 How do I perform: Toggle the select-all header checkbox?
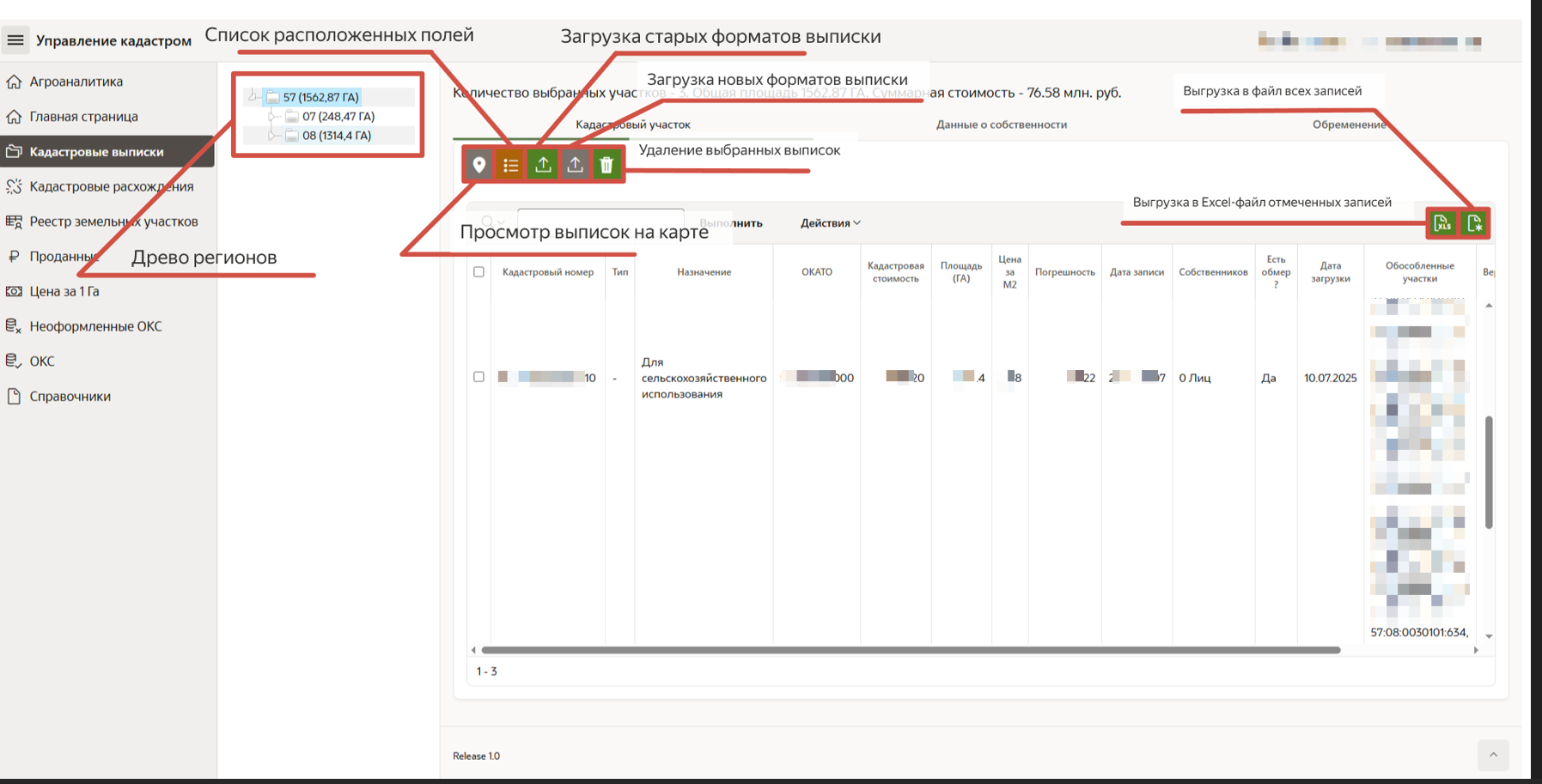pyautogui.click(x=479, y=272)
